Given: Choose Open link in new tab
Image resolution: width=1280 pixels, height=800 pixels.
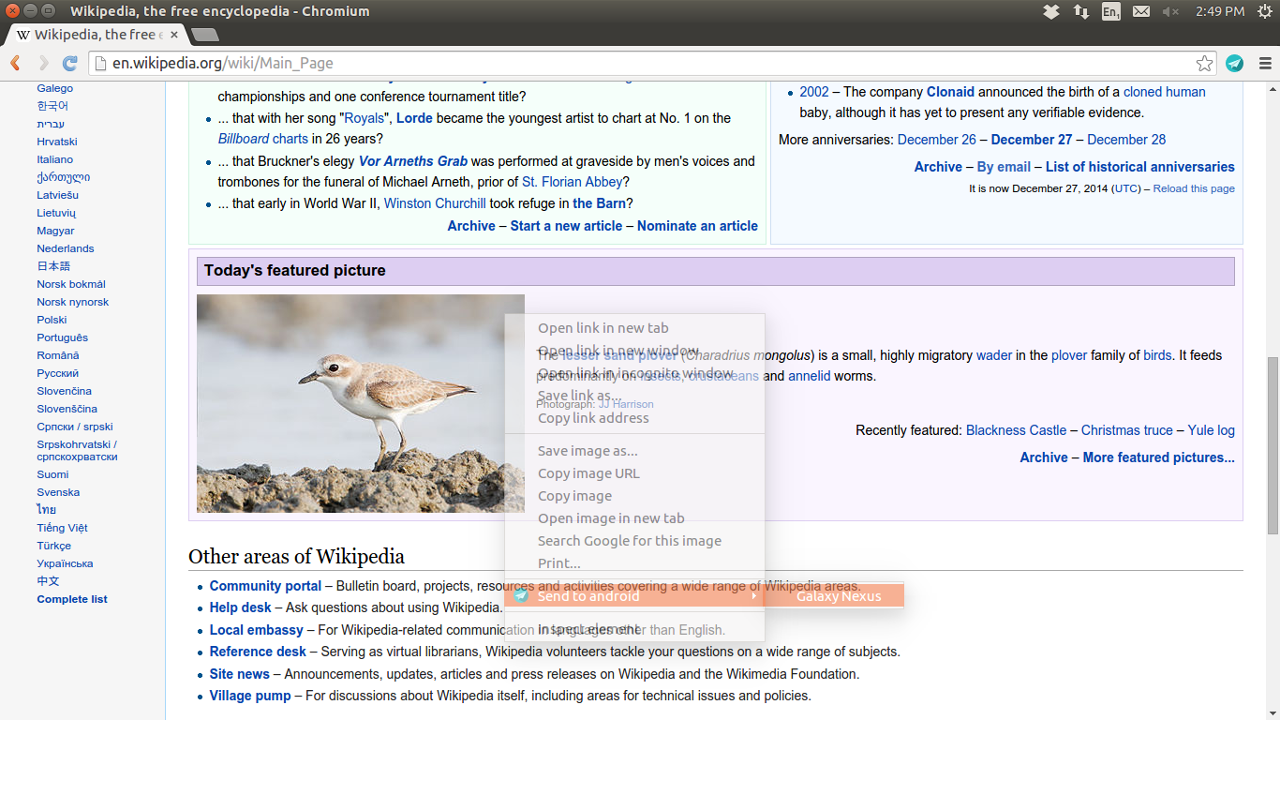Looking at the screenshot, I should point(603,328).
